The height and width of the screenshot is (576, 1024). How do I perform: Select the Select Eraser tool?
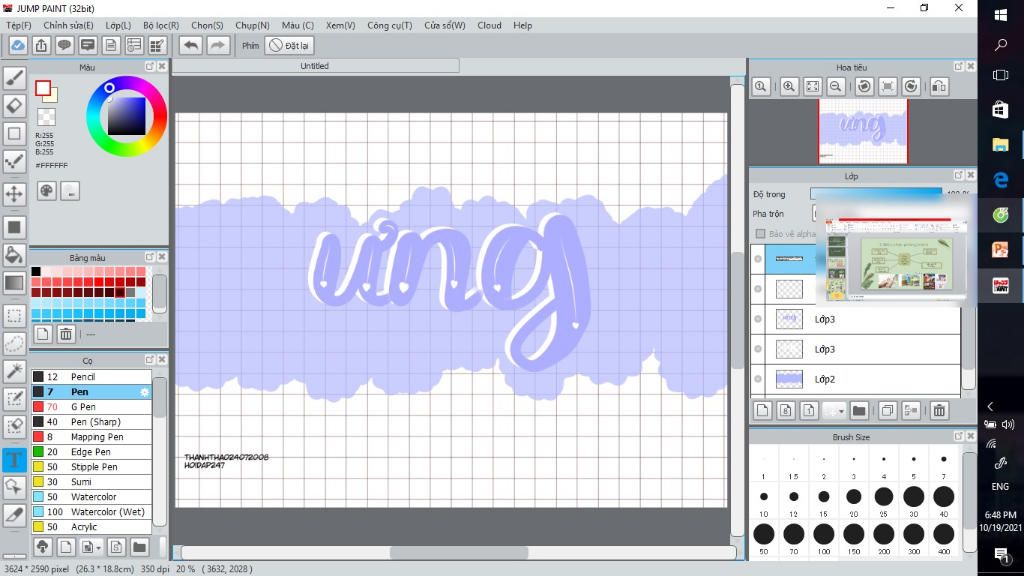pos(14,426)
